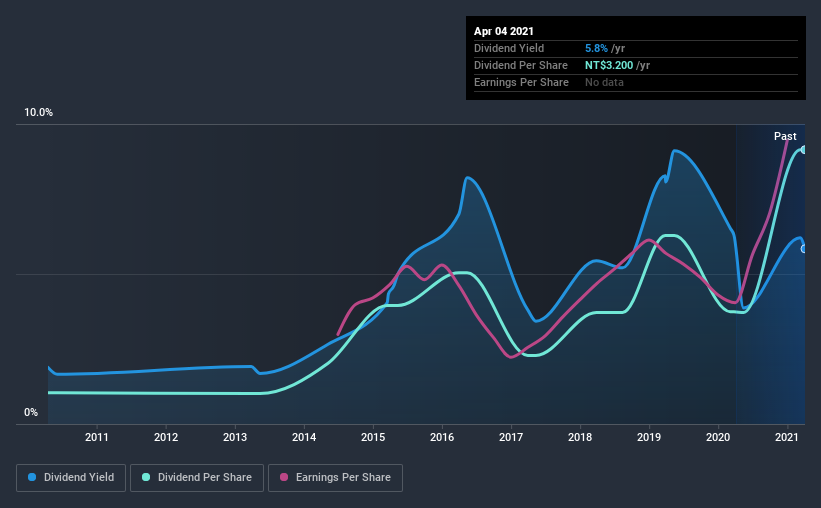Toggle the Dividend Per Share legend button
The height and width of the screenshot is (508, 821).
coord(197,478)
